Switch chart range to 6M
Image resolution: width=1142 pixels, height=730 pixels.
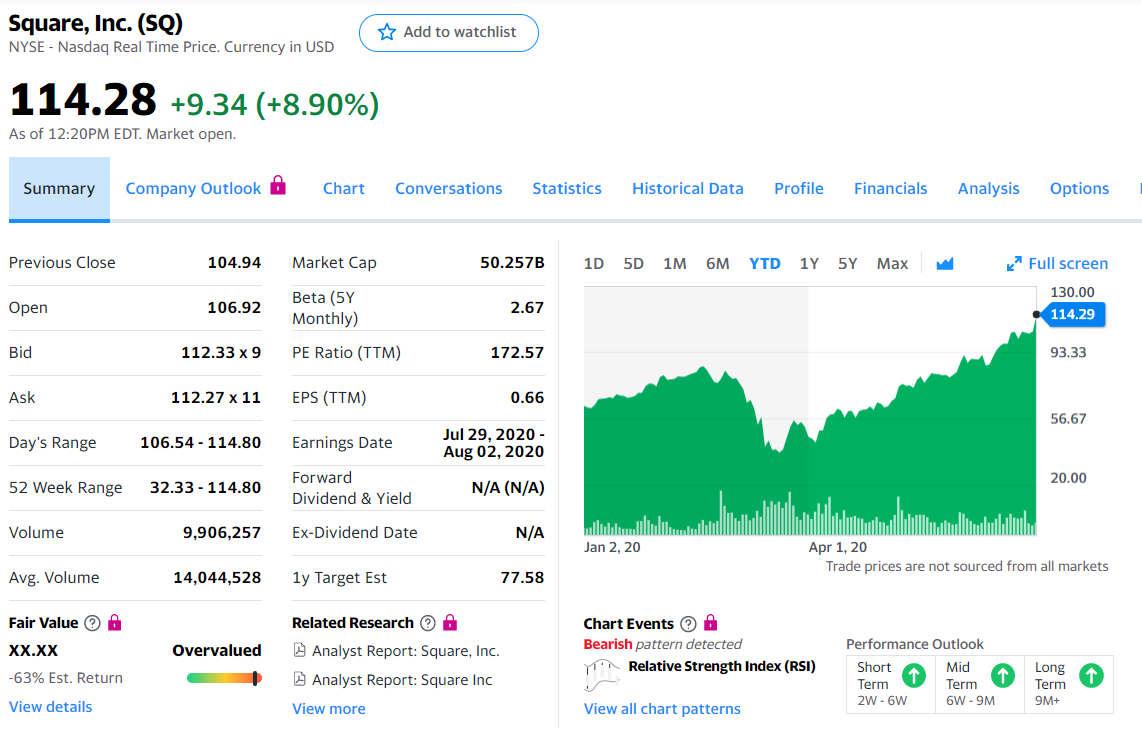[717, 264]
